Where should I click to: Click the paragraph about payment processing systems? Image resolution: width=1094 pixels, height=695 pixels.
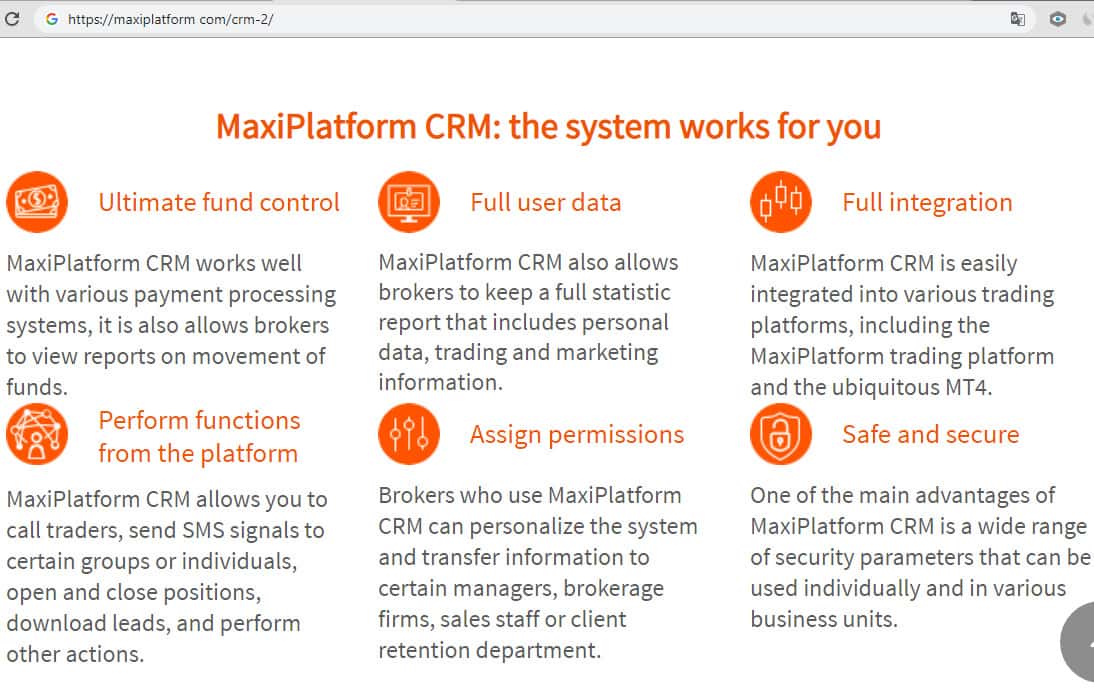(x=172, y=325)
